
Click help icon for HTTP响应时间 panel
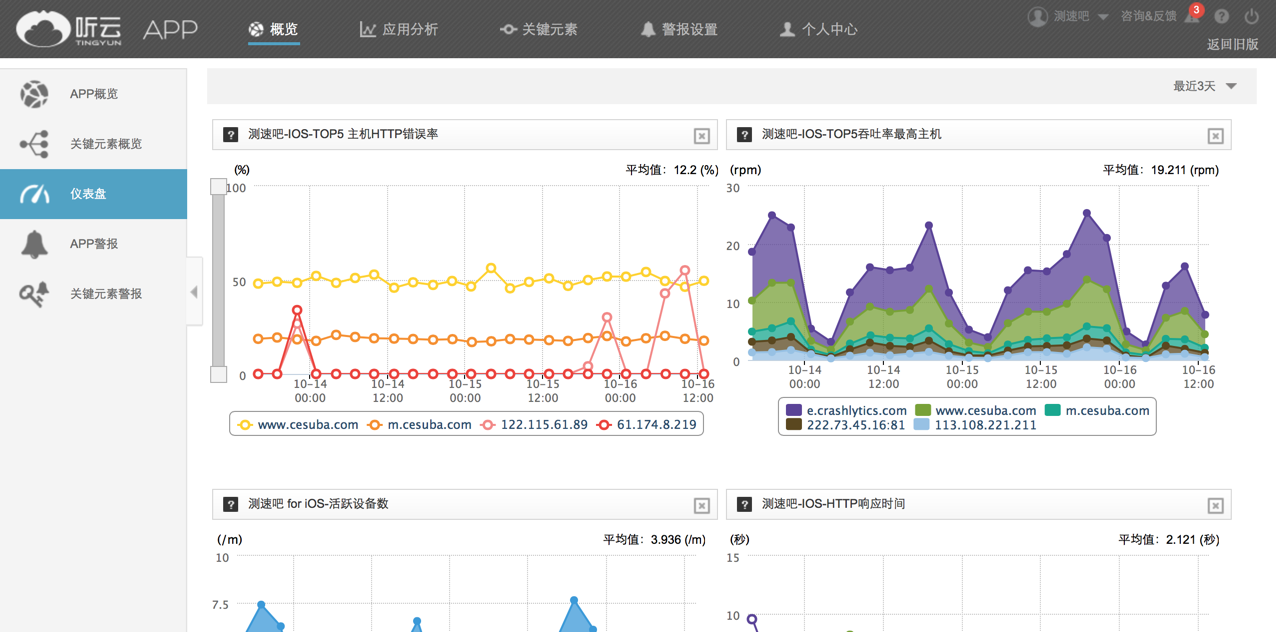point(744,504)
